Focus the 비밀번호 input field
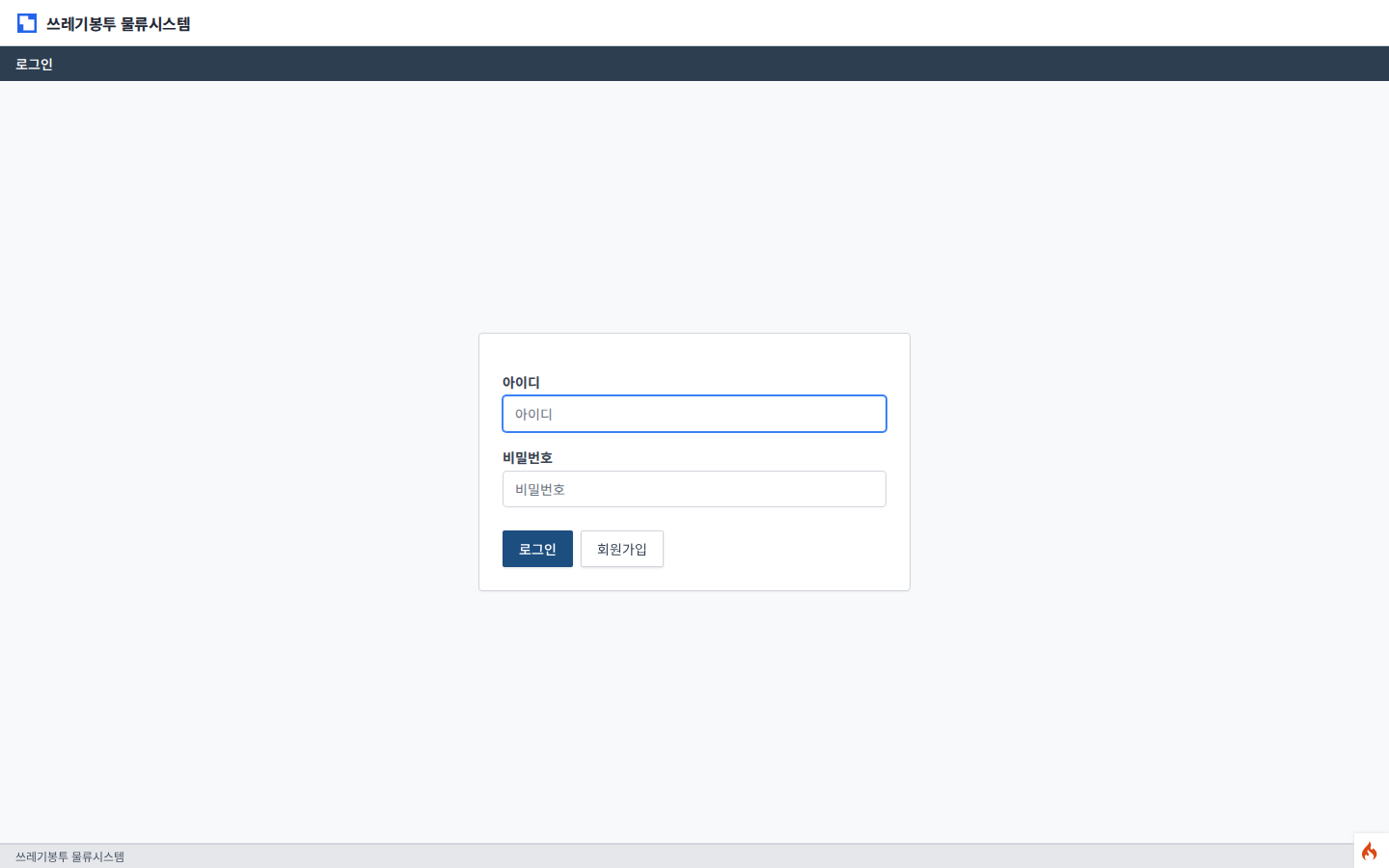The width and height of the screenshot is (1389, 868). (694, 489)
